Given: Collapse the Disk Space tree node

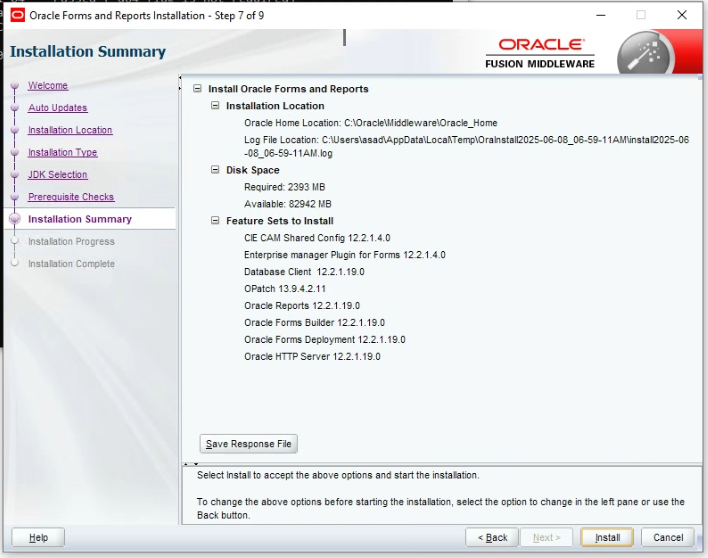Looking at the screenshot, I should pos(215,170).
